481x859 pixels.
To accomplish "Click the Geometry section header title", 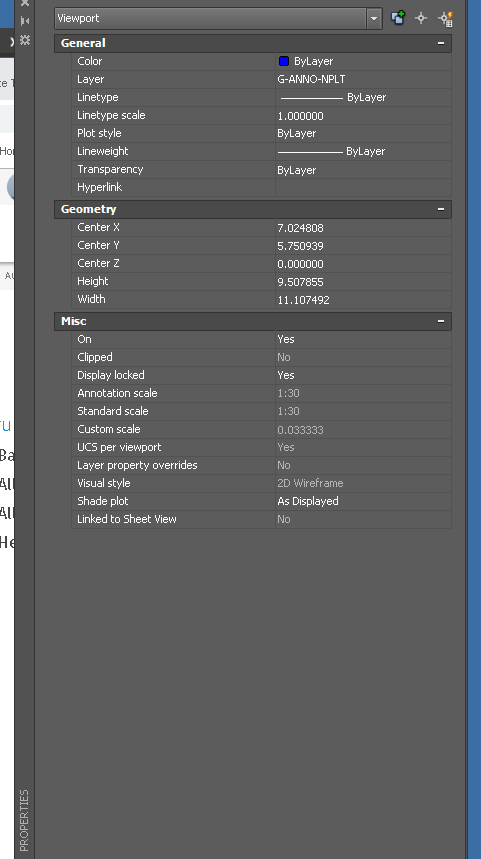I will (88, 209).
